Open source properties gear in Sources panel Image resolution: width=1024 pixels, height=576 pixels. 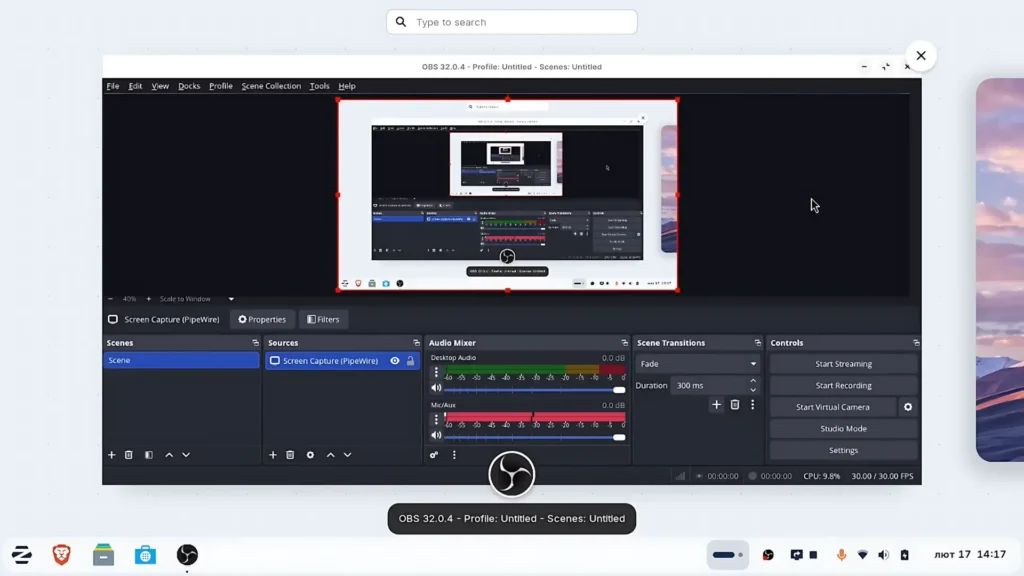(310, 455)
